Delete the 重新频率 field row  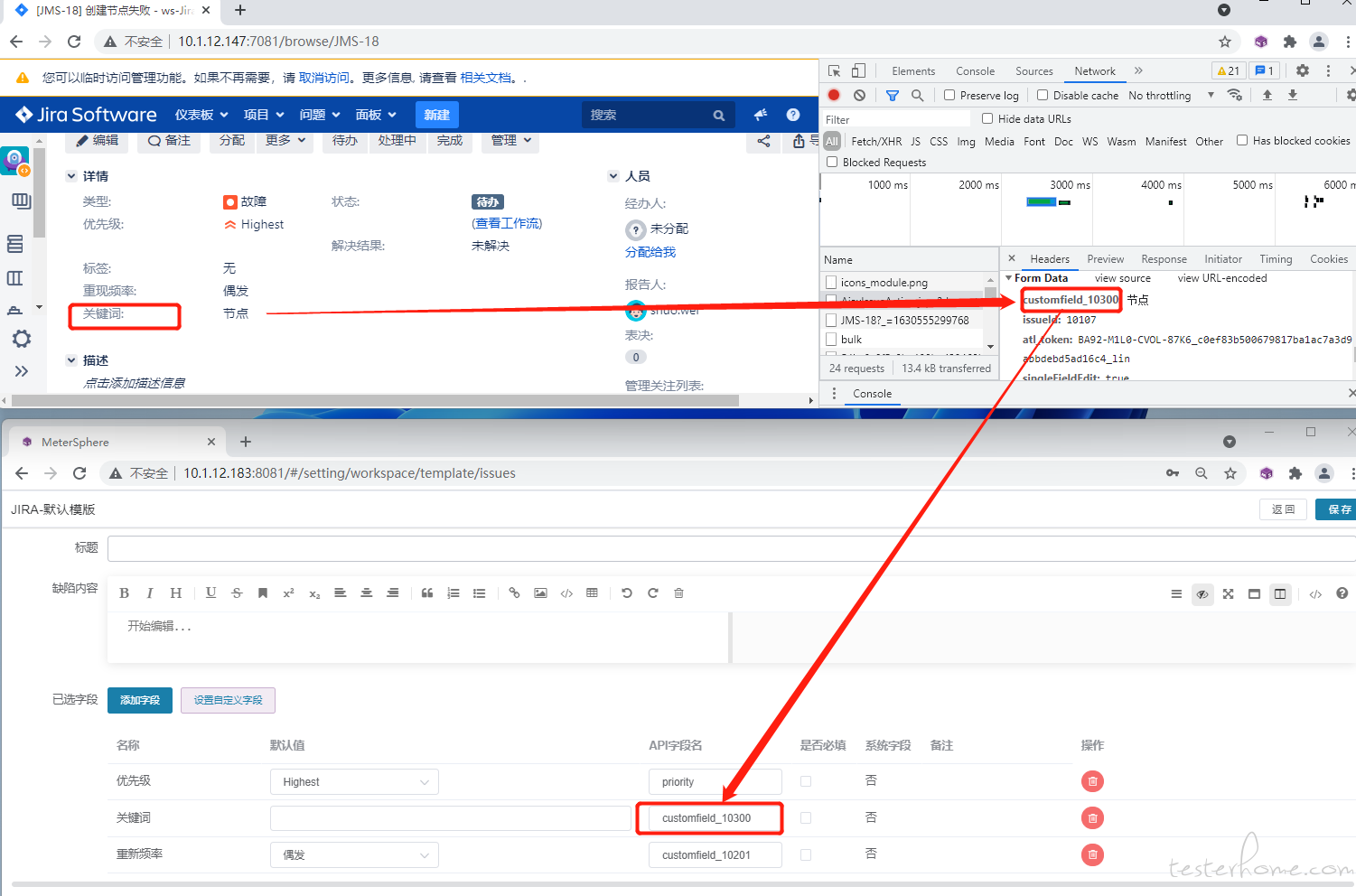click(x=1092, y=854)
